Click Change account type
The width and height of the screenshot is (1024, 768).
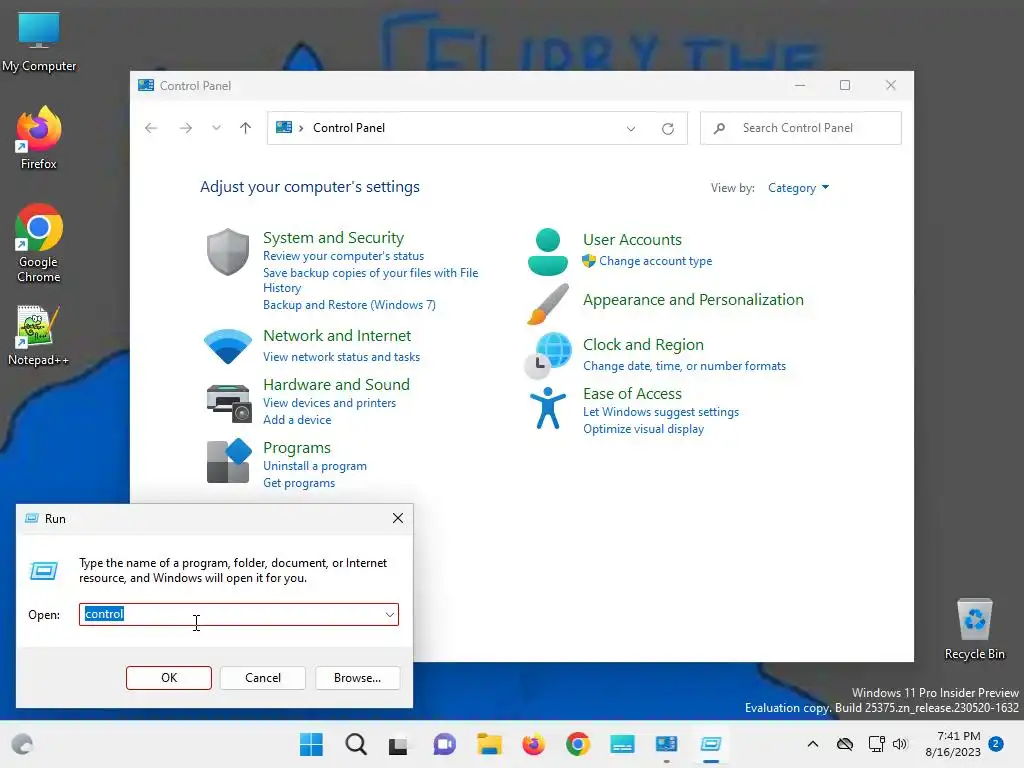coord(656,261)
